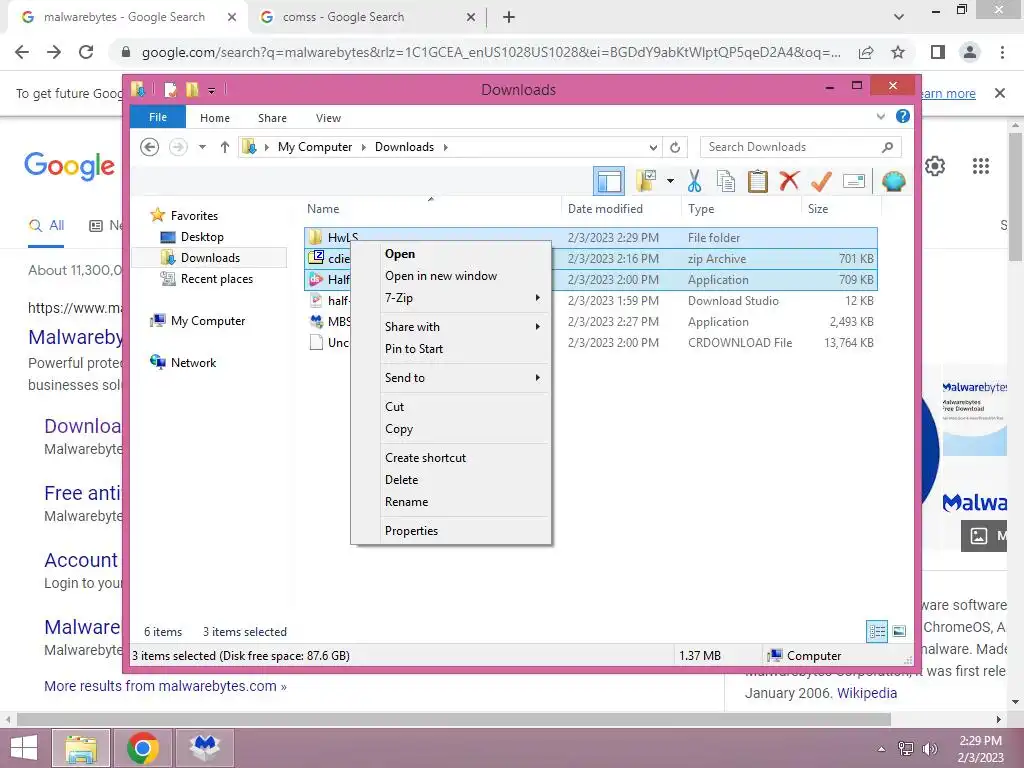Expand the Send to submenu
The width and height of the screenshot is (1024, 768).
(451, 377)
